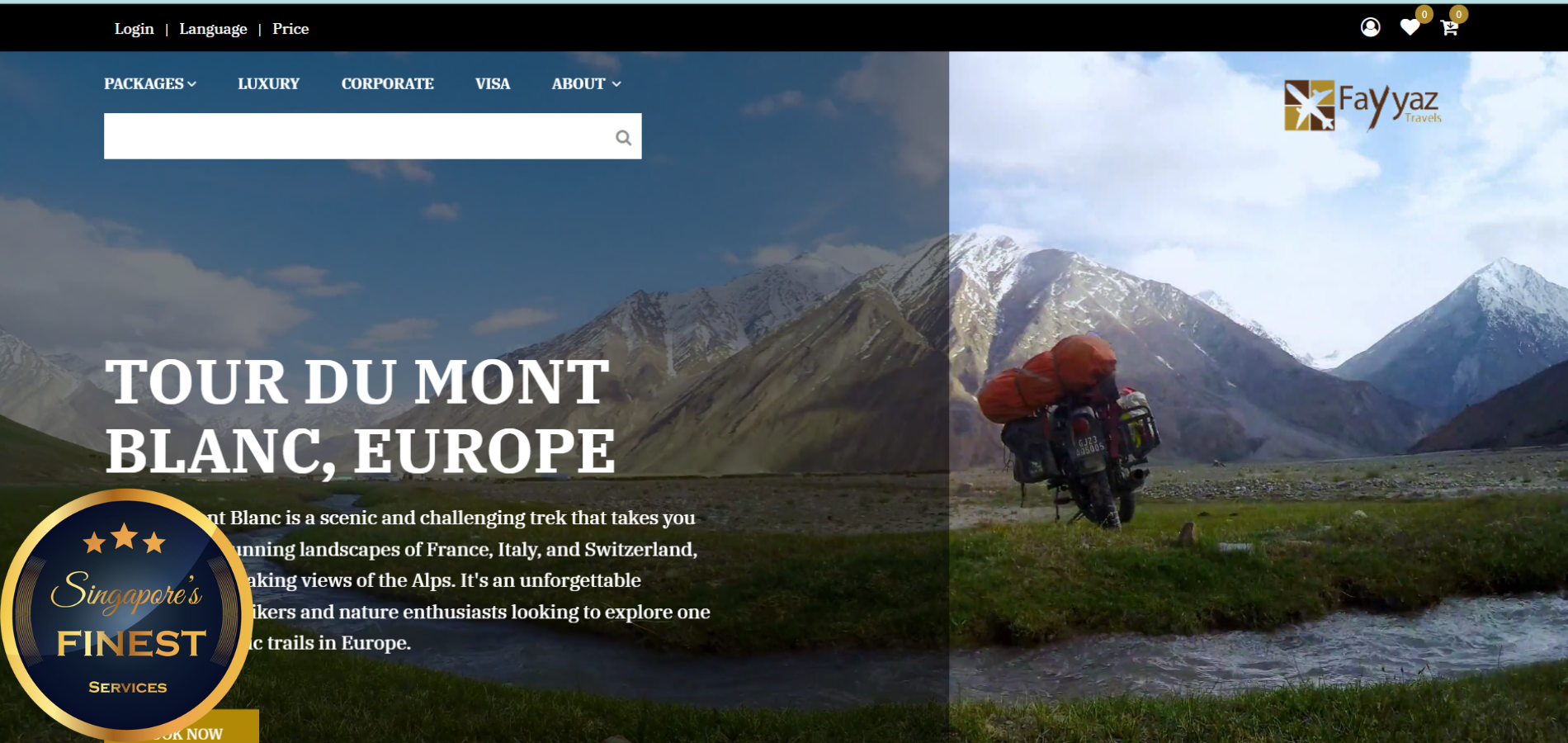Screen dimensions: 1568x743
Task: Click the cart item counter badge
Action: click(x=1458, y=14)
